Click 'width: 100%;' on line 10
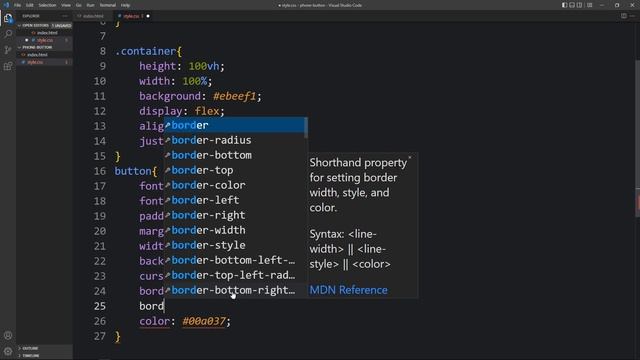The image size is (640, 360). [176, 81]
